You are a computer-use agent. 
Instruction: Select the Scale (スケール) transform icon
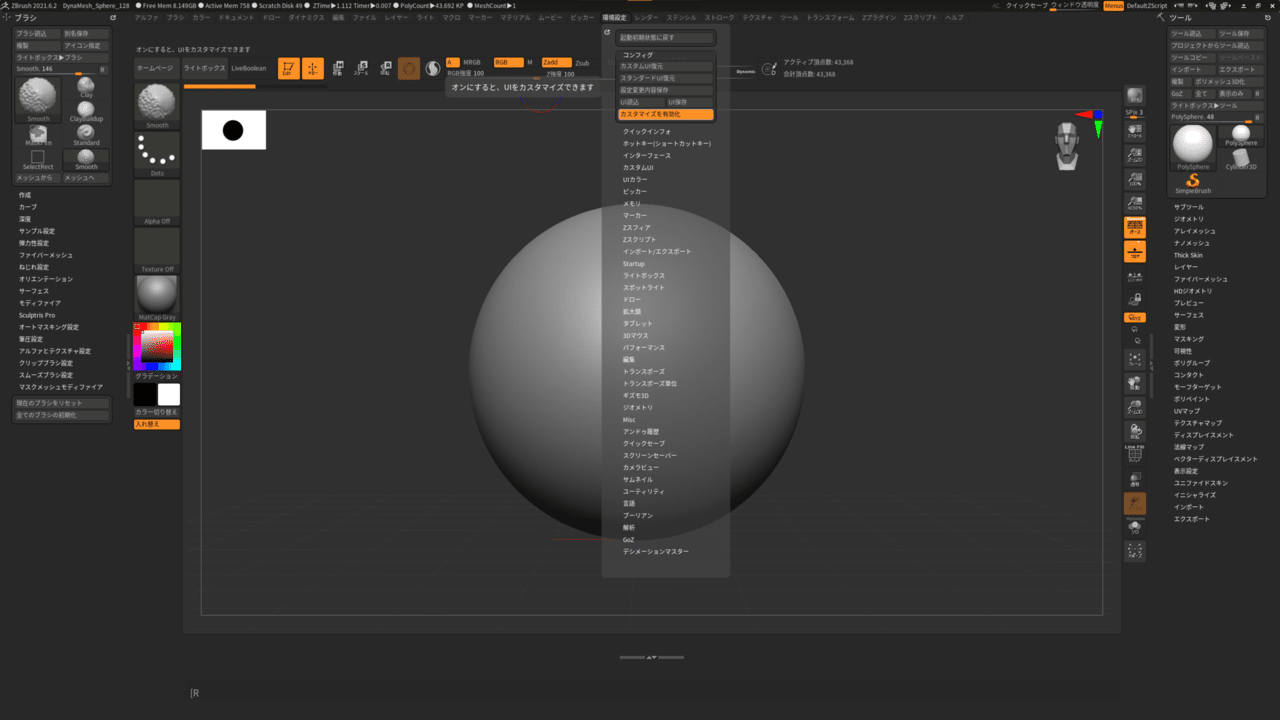click(x=361, y=68)
